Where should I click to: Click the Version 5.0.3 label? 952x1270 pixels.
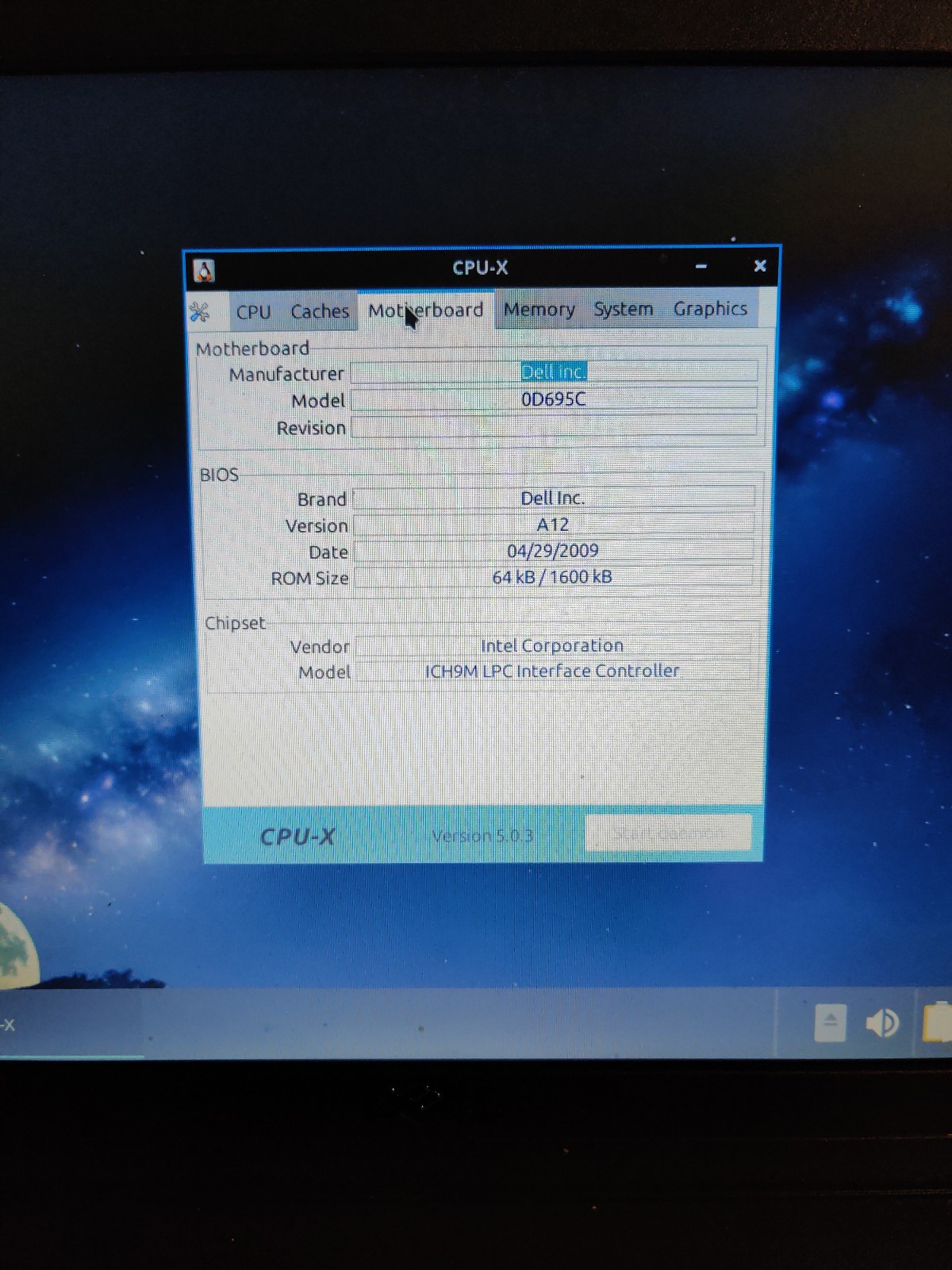pos(482,836)
